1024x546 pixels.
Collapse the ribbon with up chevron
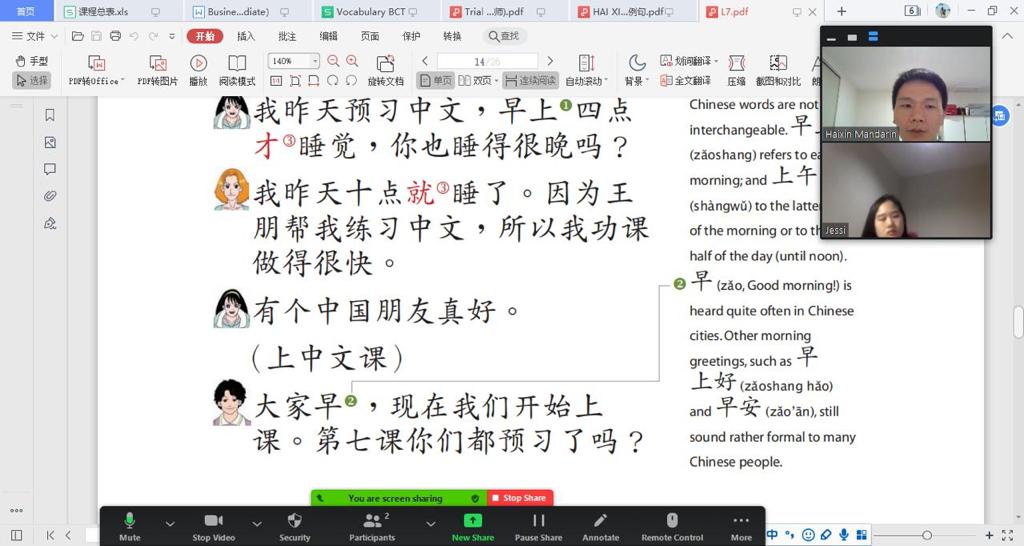1007,35
